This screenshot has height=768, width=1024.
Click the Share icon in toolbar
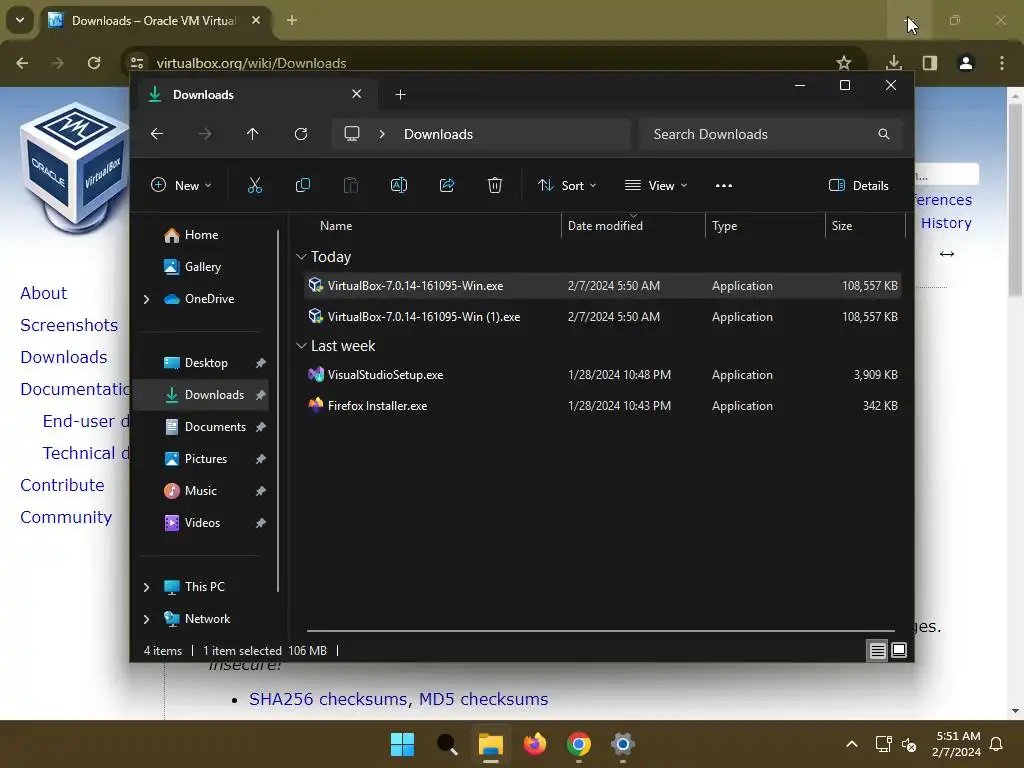click(447, 185)
